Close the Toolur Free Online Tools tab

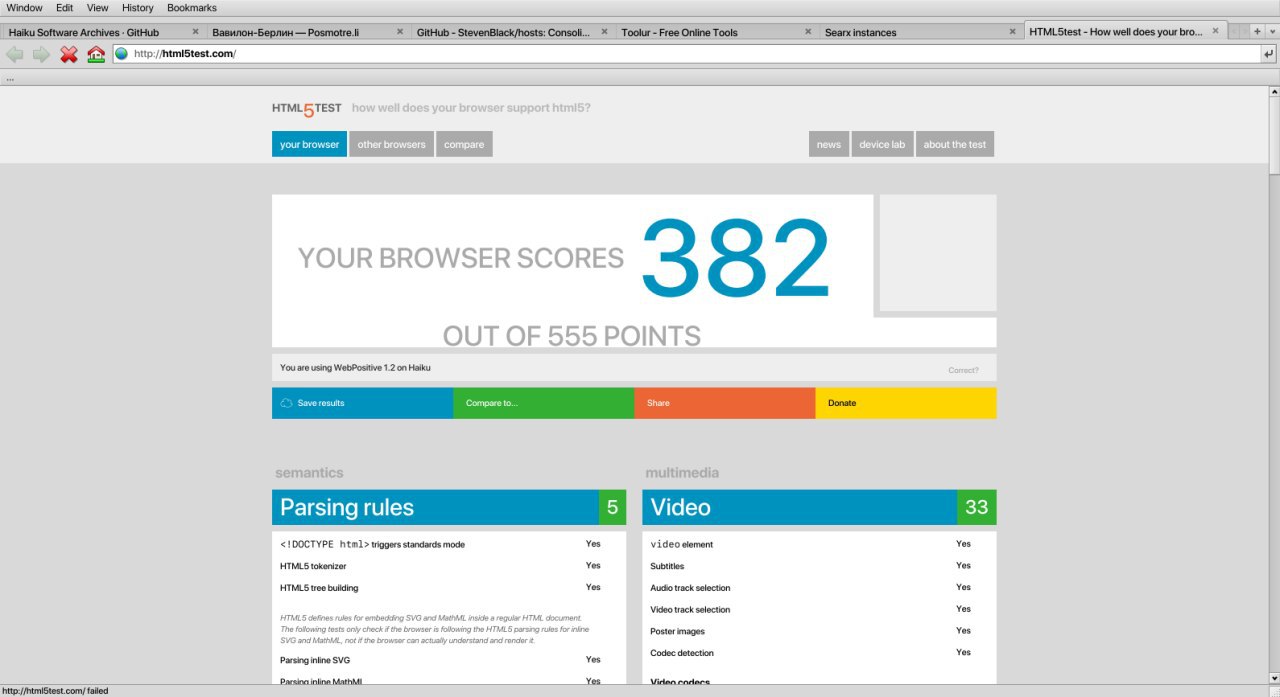[x=808, y=32]
